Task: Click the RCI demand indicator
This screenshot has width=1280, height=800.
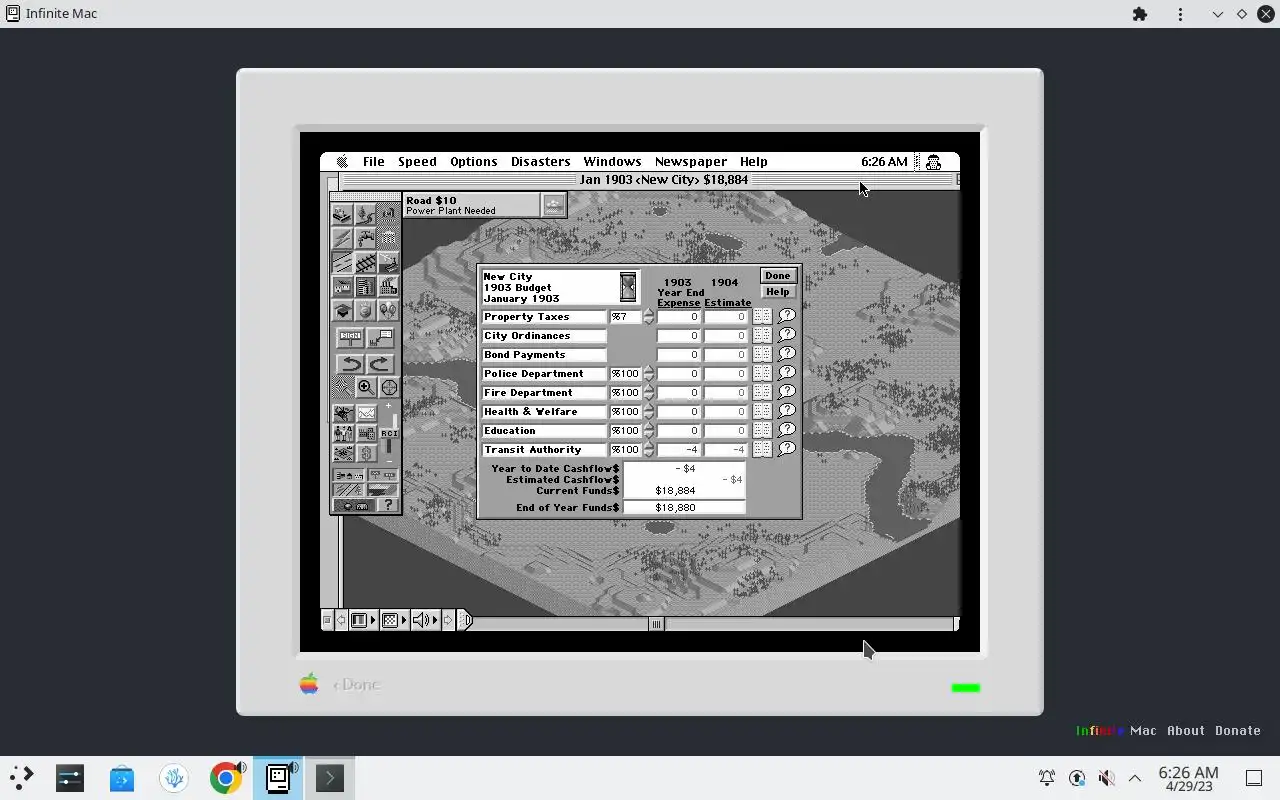Action: 389,434
